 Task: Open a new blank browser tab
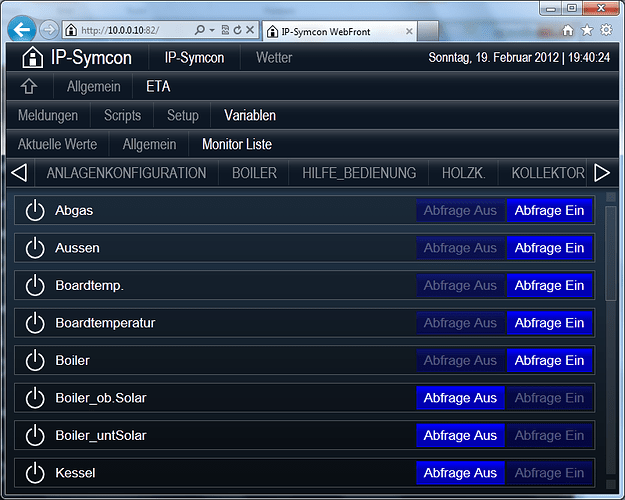(x=428, y=31)
